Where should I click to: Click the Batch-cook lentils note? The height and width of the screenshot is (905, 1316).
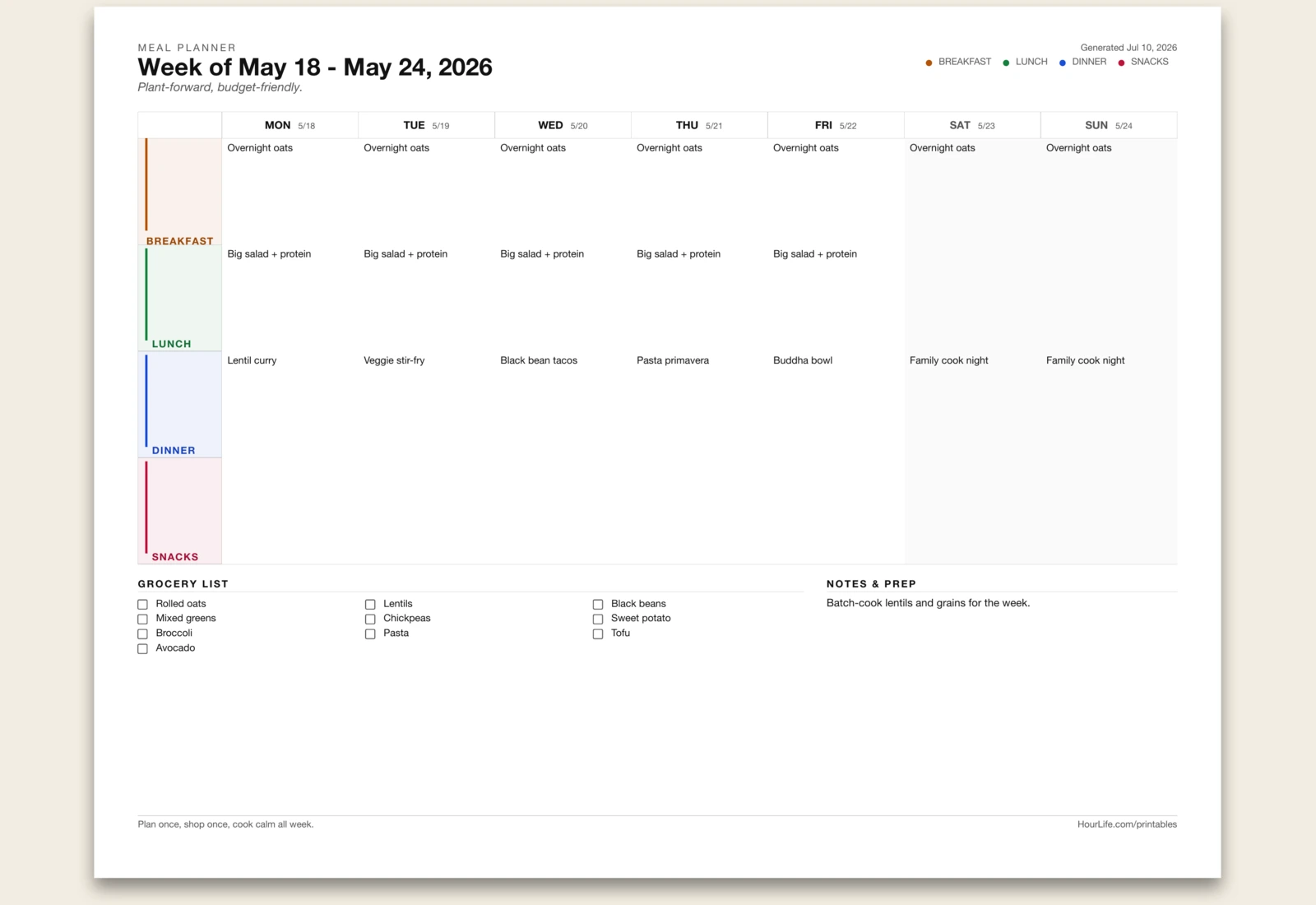(928, 603)
